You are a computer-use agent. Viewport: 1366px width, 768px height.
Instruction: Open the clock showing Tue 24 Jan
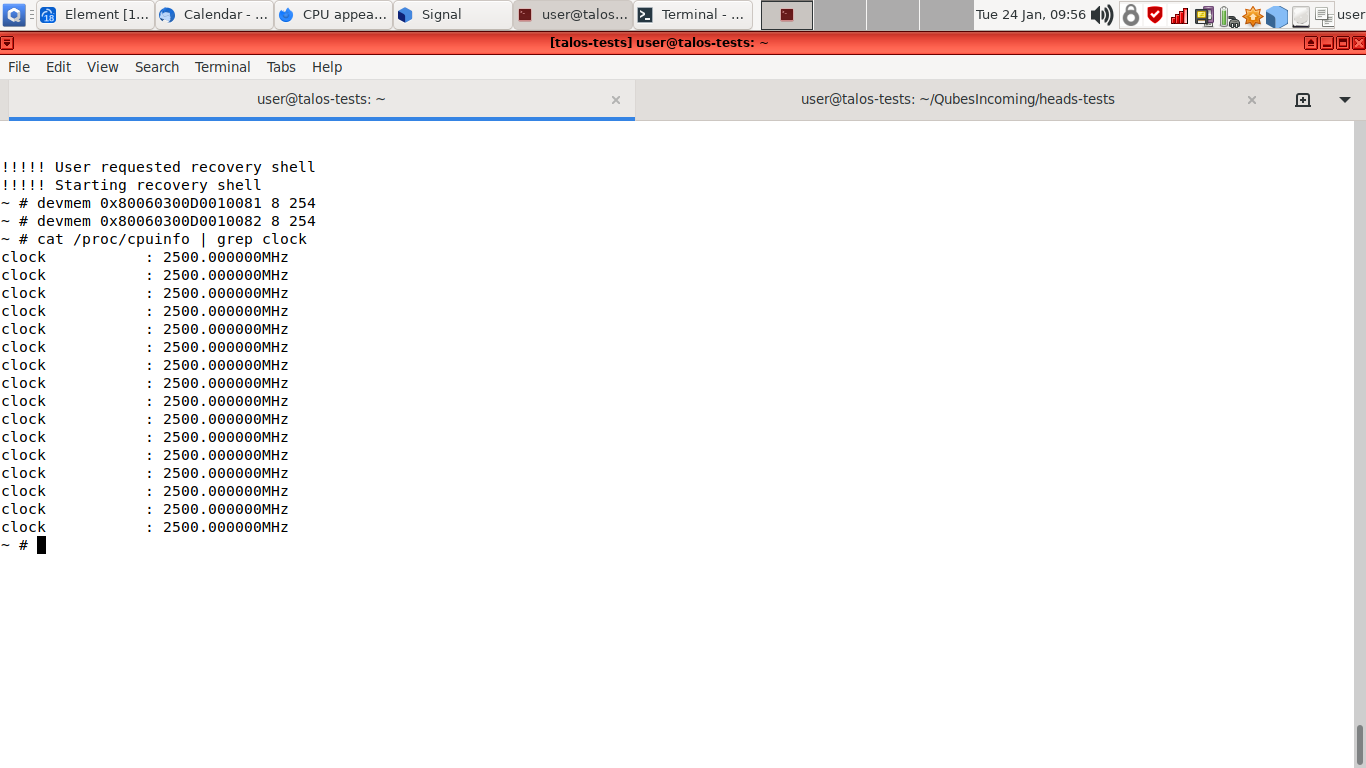[x=1030, y=15]
